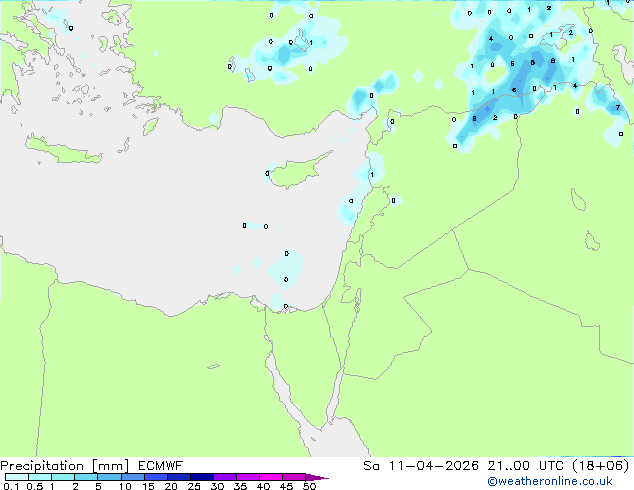Click the 'ECMWF' model label
Screen dimensions: 634x490
pos(161,466)
